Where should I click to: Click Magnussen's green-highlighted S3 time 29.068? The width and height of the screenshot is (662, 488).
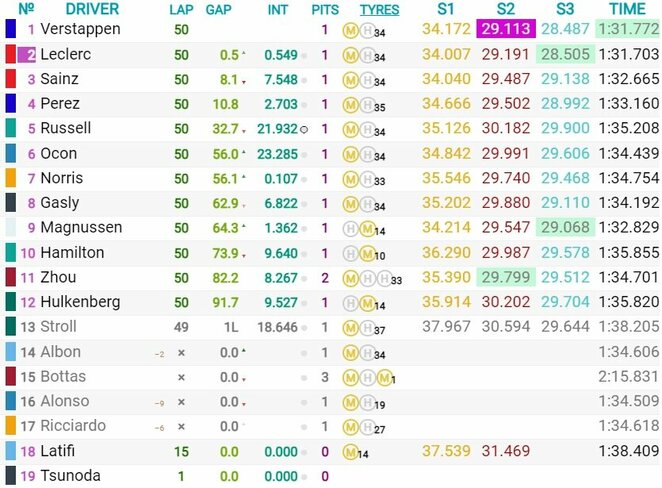point(564,228)
